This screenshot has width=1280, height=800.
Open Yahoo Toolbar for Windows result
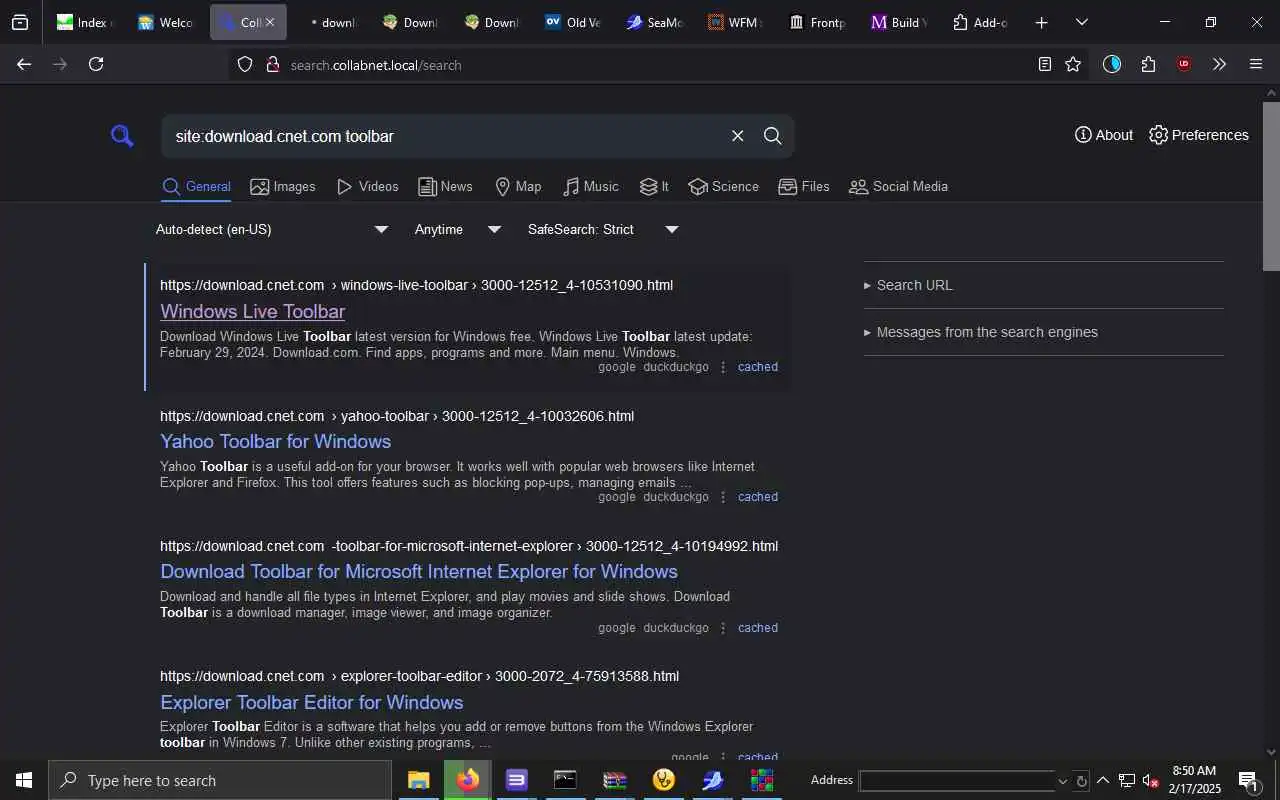(x=275, y=441)
